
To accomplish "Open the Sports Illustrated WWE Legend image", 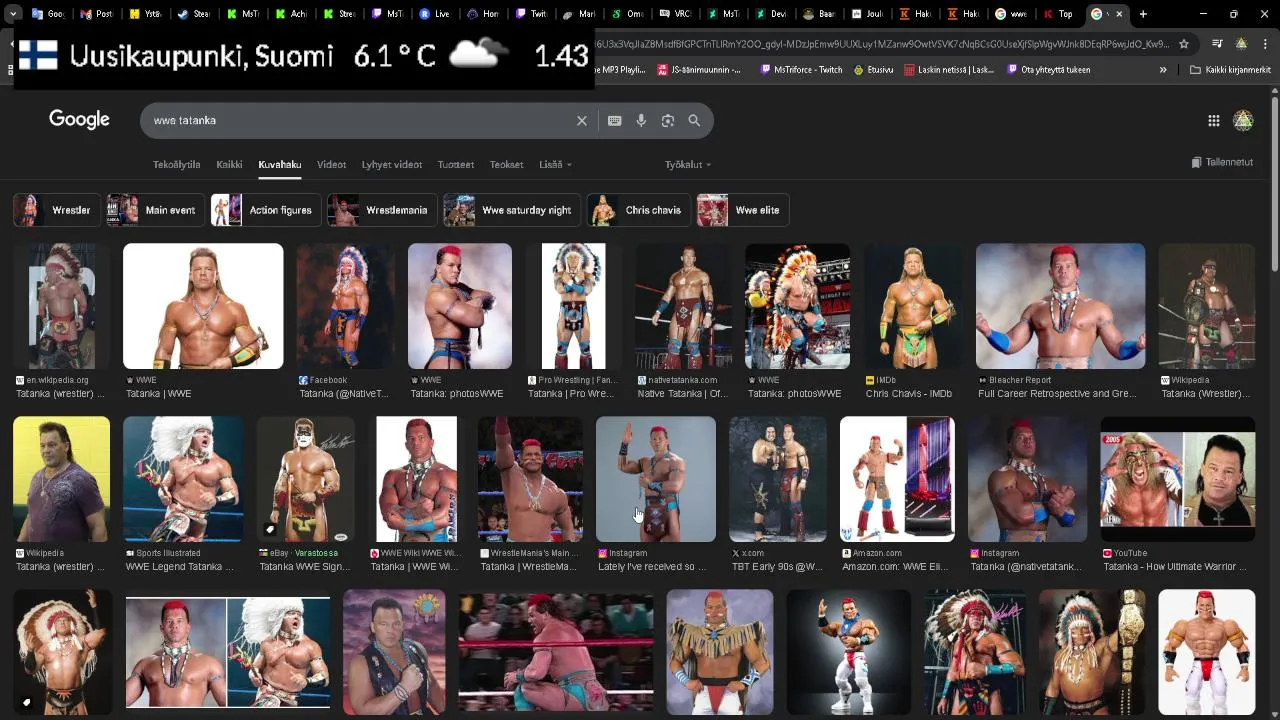I will (x=183, y=479).
